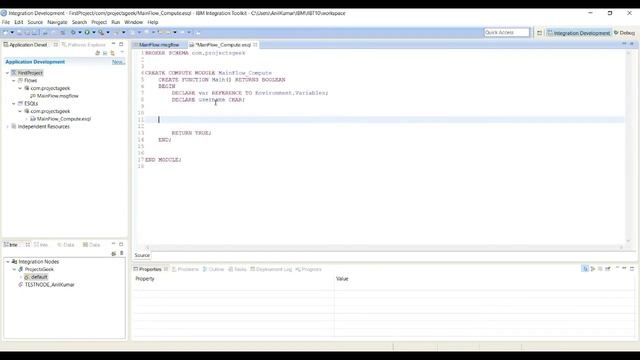Image resolution: width=640 pixels, height=360 pixels.
Task: Open the Run toolbar dropdown arrow
Action: (x=93, y=32)
